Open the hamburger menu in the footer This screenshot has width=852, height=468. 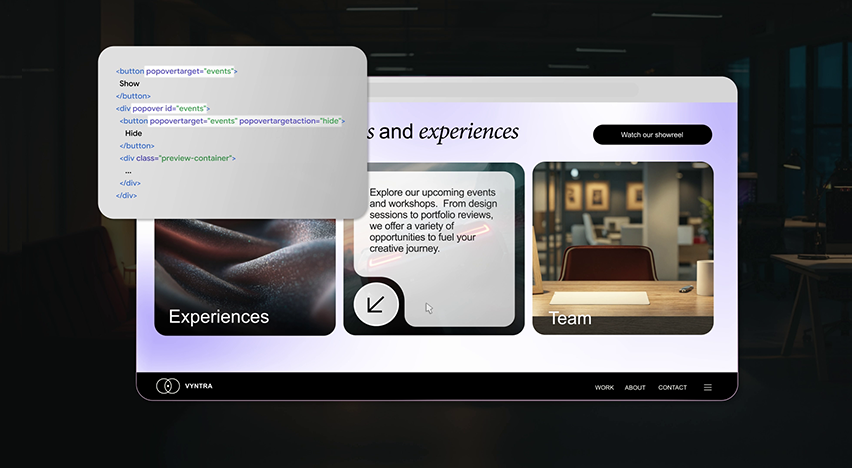click(x=708, y=387)
